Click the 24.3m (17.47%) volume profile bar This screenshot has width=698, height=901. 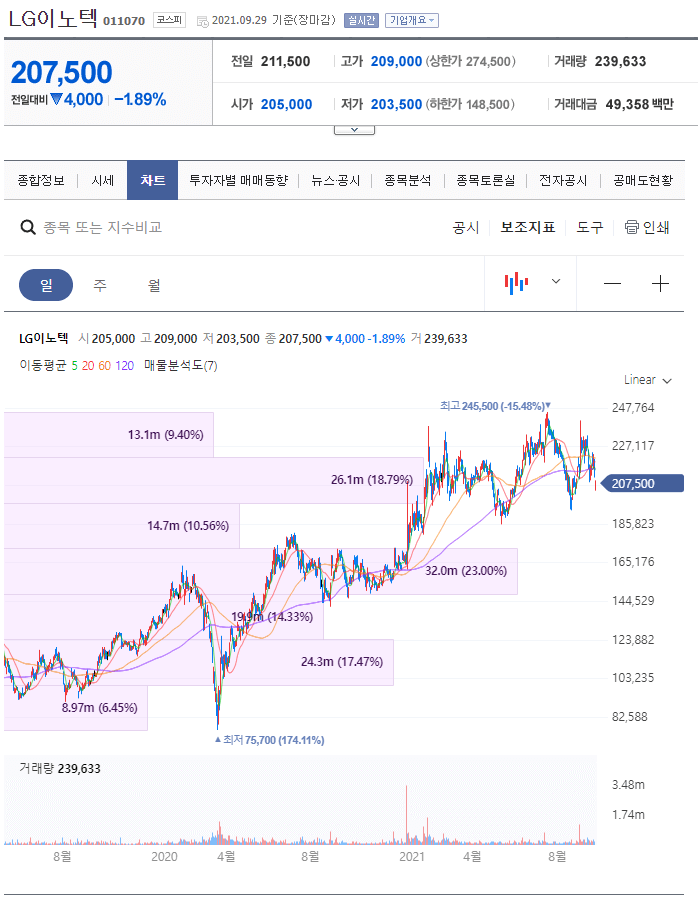[199, 662]
